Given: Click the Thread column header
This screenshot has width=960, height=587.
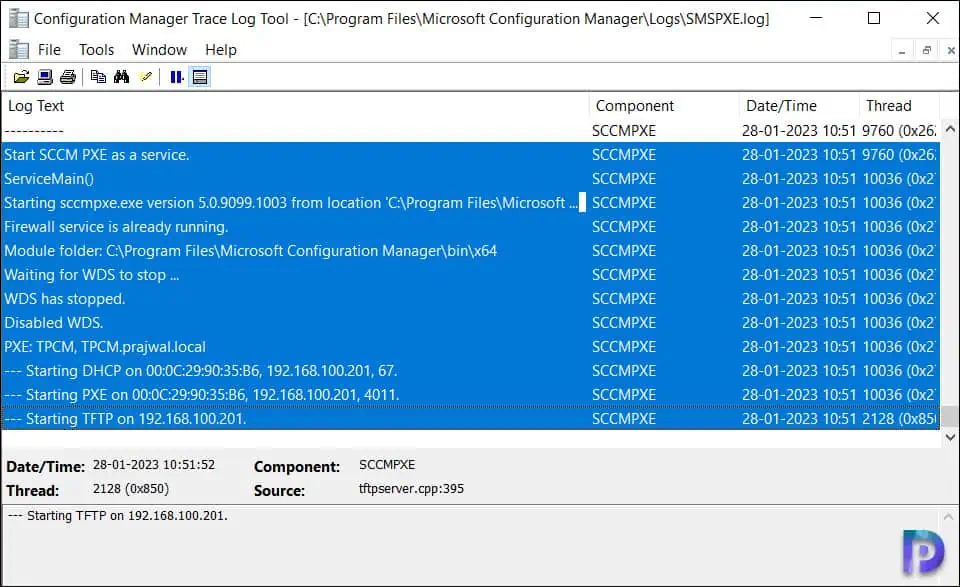Looking at the screenshot, I should coord(899,106).
